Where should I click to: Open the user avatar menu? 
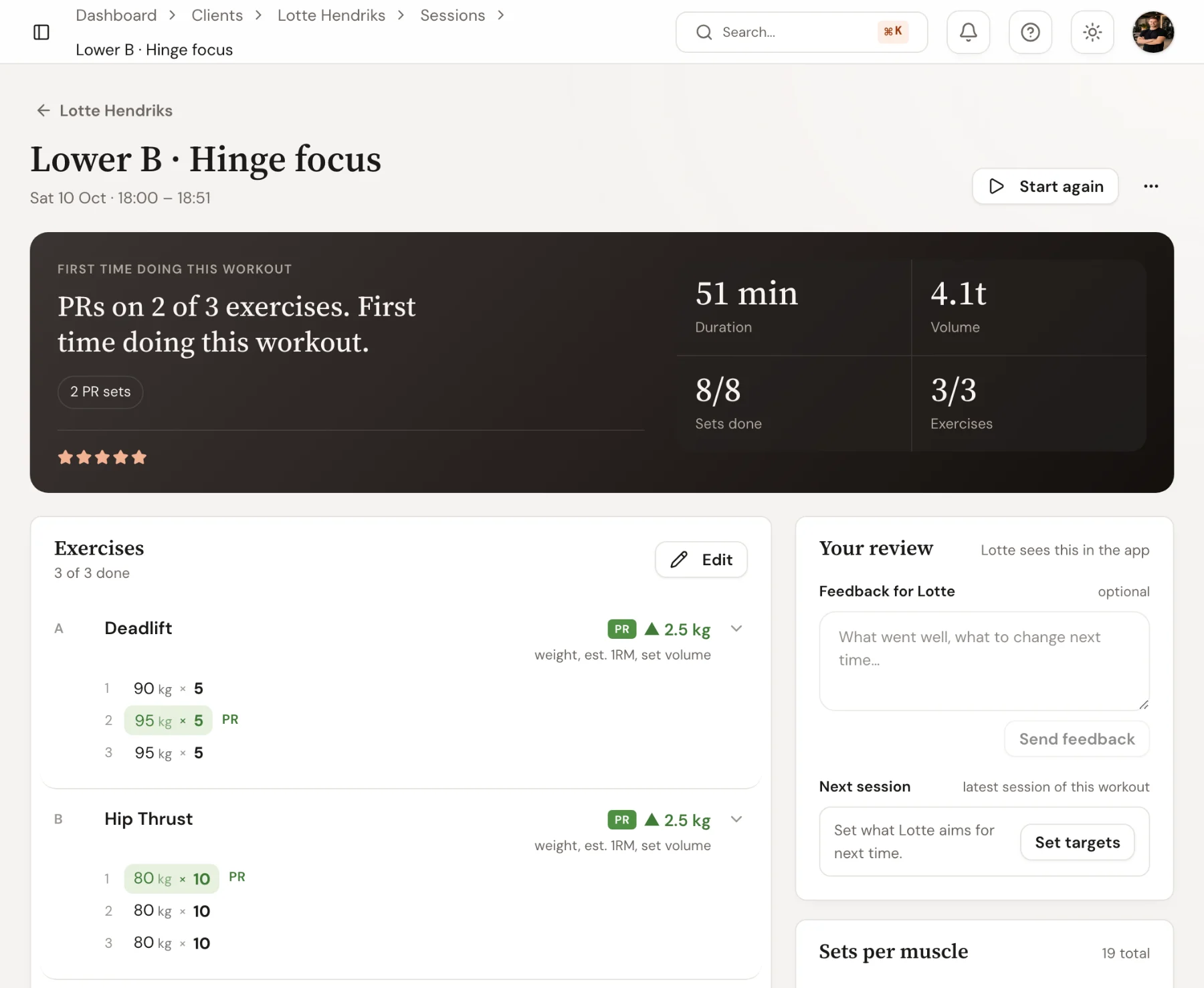1153,32
